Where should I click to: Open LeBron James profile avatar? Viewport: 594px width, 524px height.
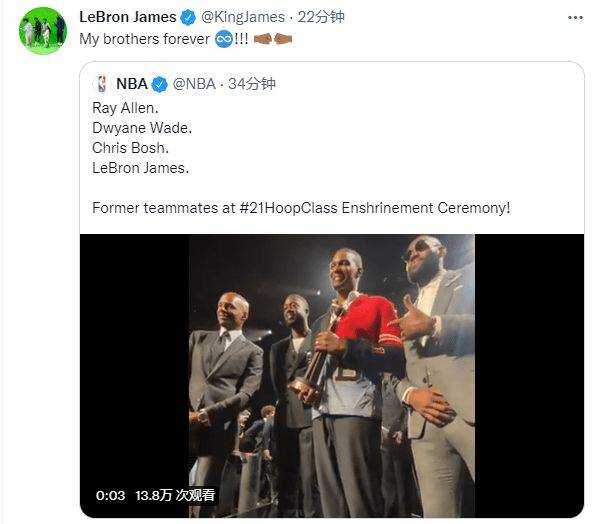click(43, 31)
